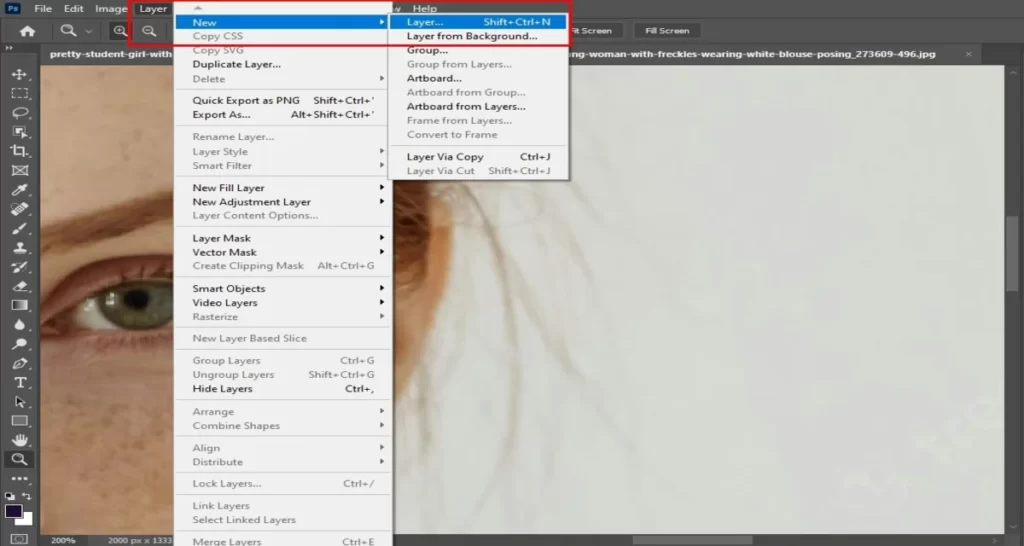Open the File menu
The width and height of the screenshot is (1024, 546).
(x=43, y=8)
